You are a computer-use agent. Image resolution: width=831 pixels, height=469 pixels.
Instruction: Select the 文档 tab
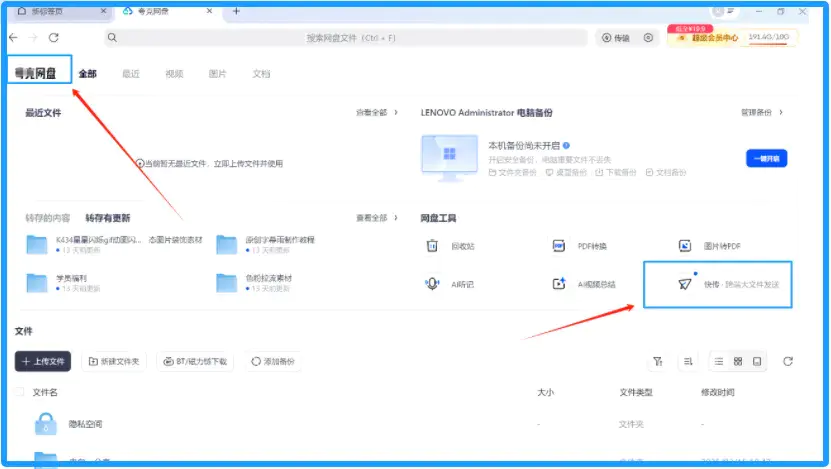[261, 74]
